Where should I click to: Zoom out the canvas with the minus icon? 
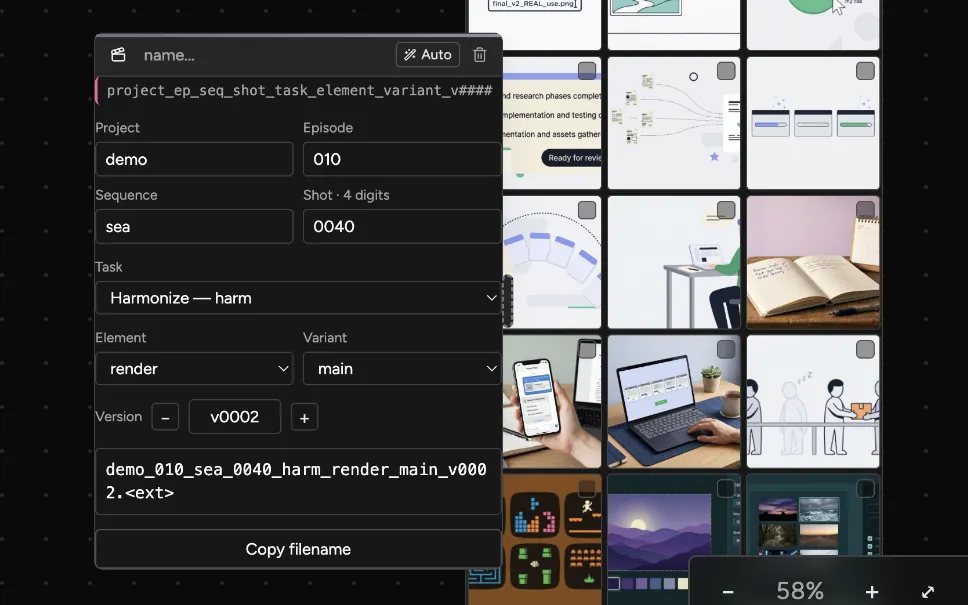point(728,591)
